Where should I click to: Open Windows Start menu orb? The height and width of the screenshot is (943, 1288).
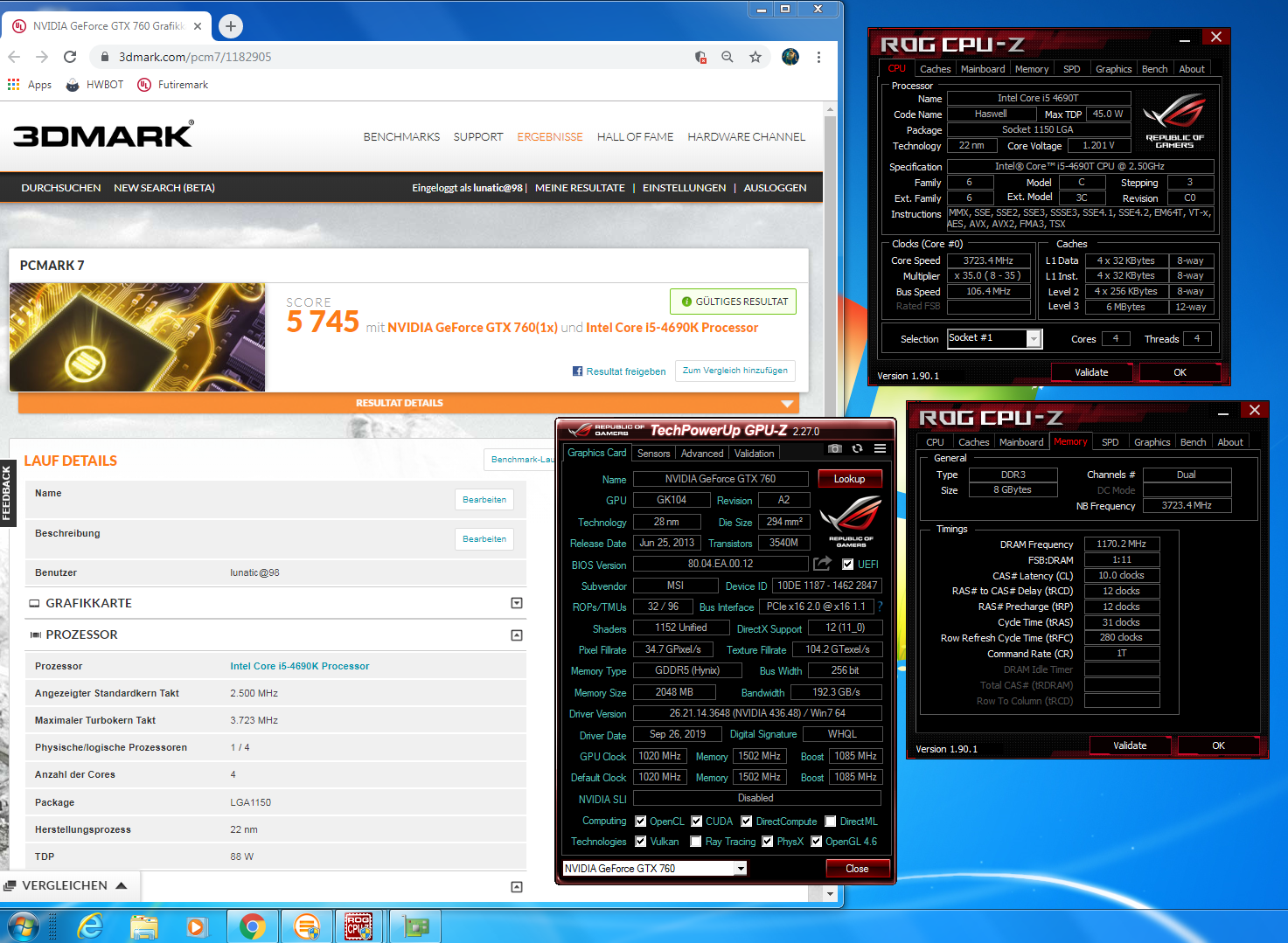pyautogui.click(x=24, y=926)
